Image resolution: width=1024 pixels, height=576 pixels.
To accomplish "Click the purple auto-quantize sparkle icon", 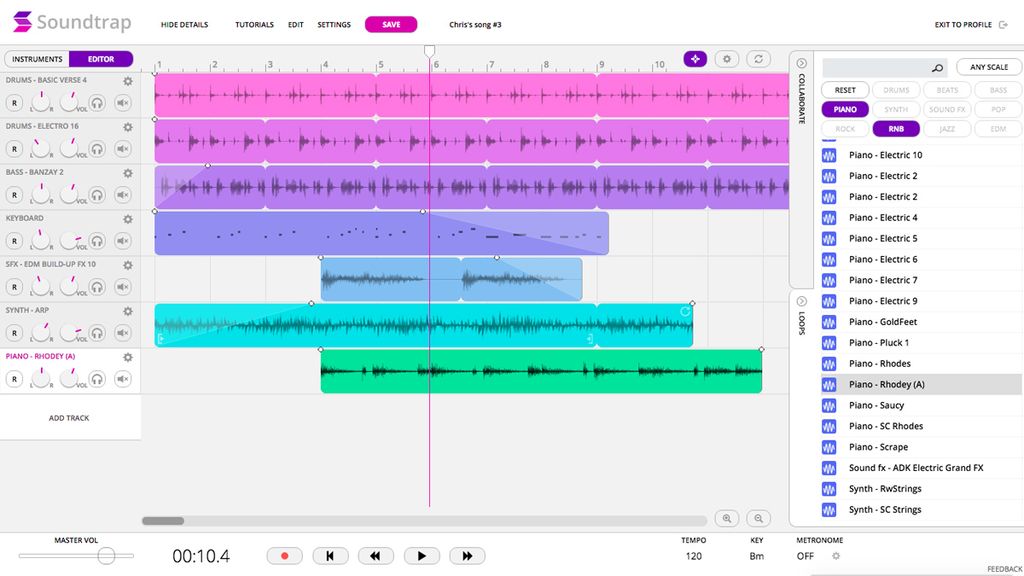I will (x=694, y=58).
